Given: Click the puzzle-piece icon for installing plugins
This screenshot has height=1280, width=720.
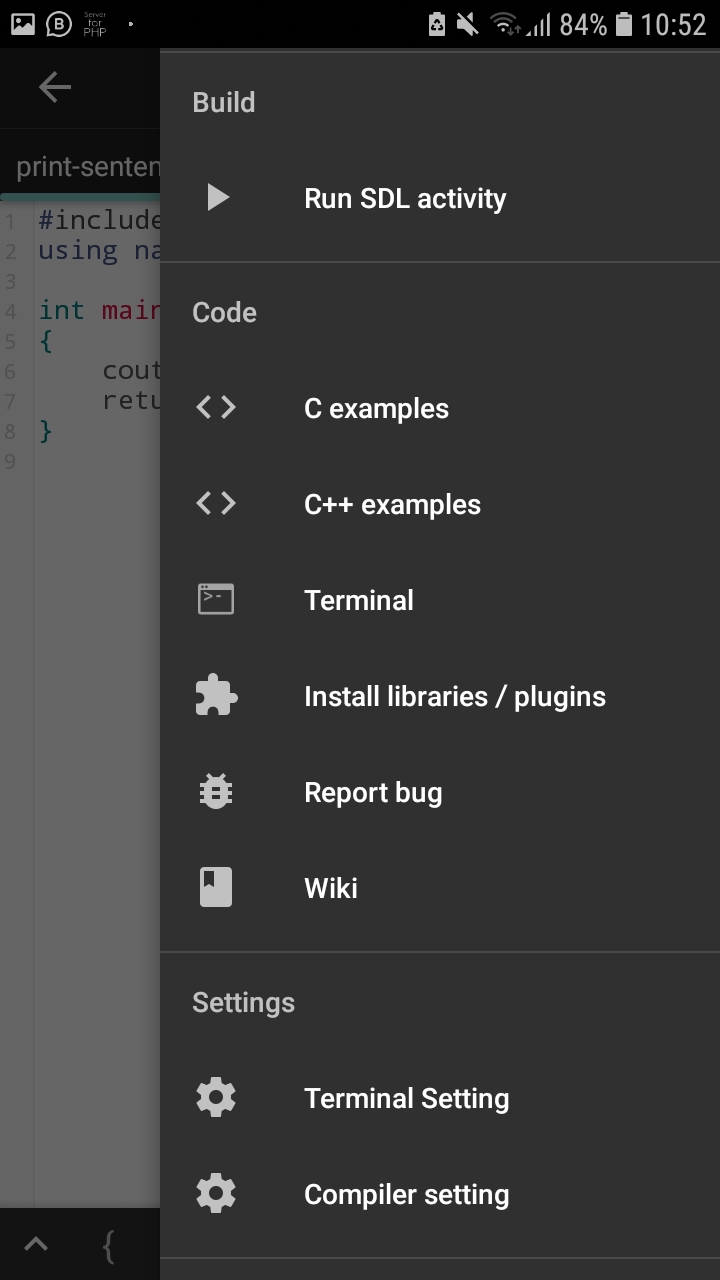Looking at the screenshot, I should point(215,695).
